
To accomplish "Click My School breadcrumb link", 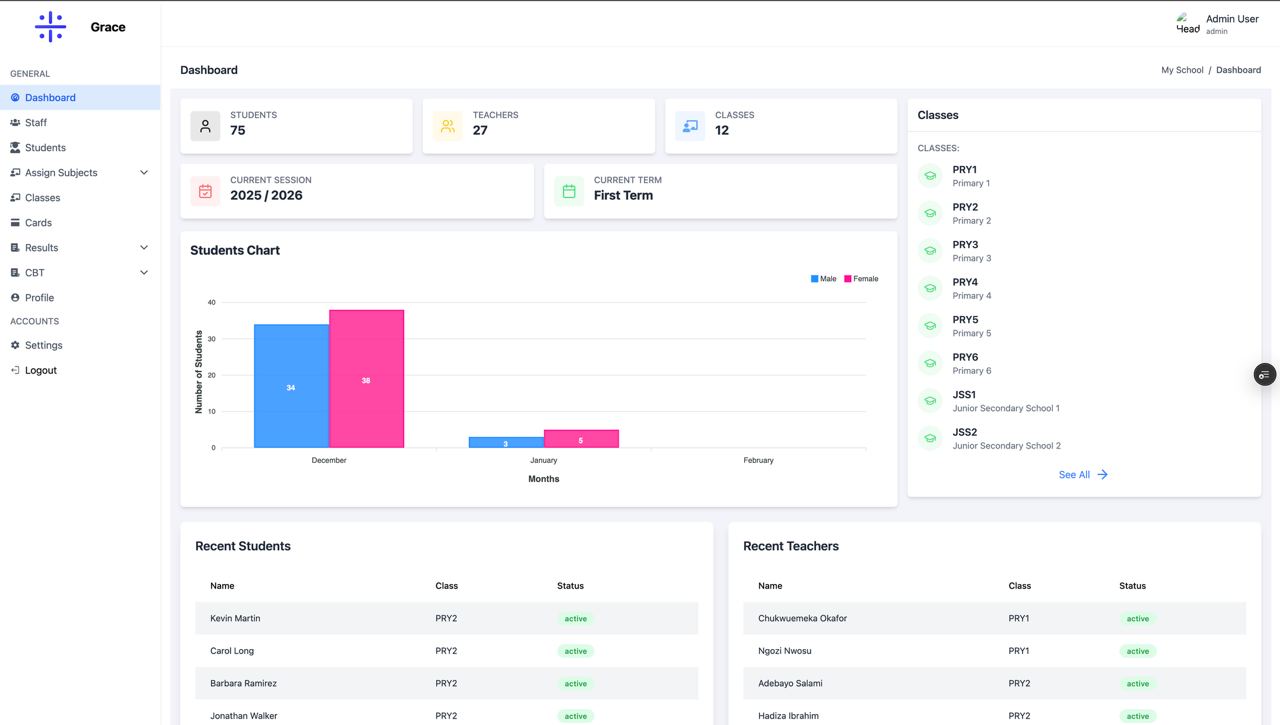I will point(1182,70).
